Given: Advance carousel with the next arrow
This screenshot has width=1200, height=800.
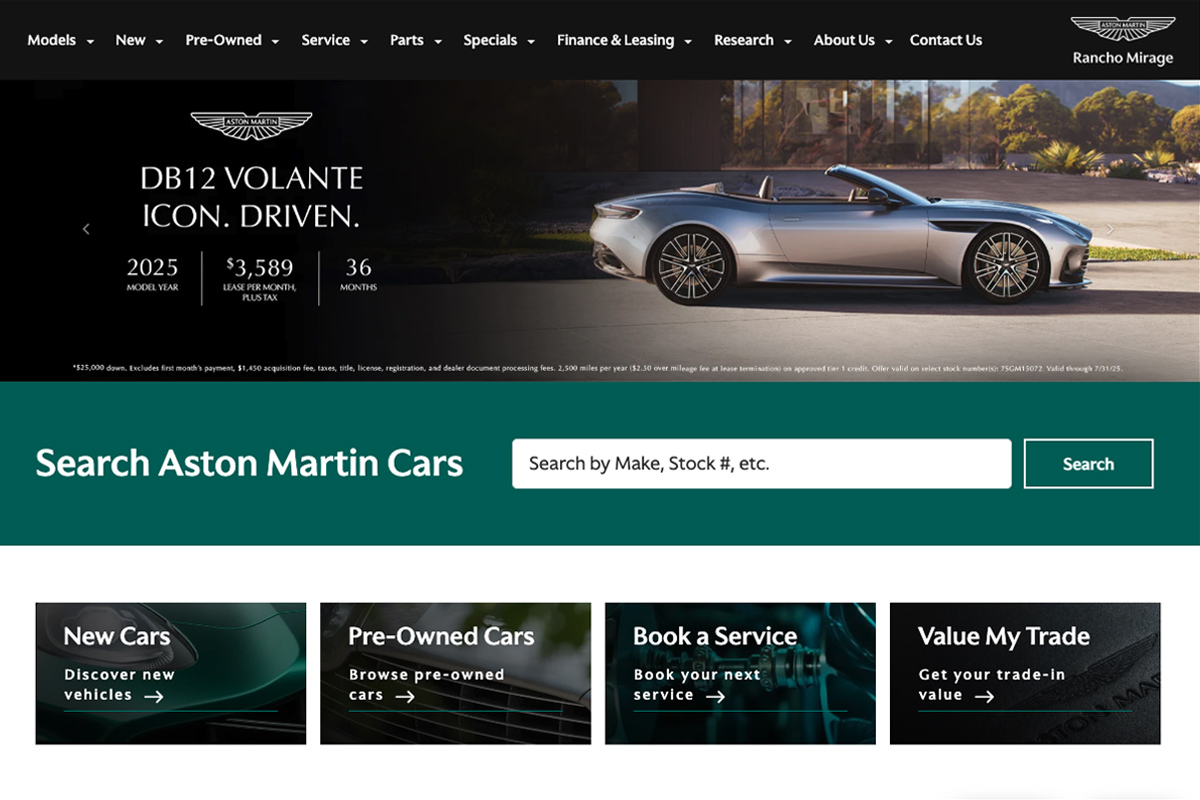Looking at the screenshot, I should click(x=1110, y=229).
